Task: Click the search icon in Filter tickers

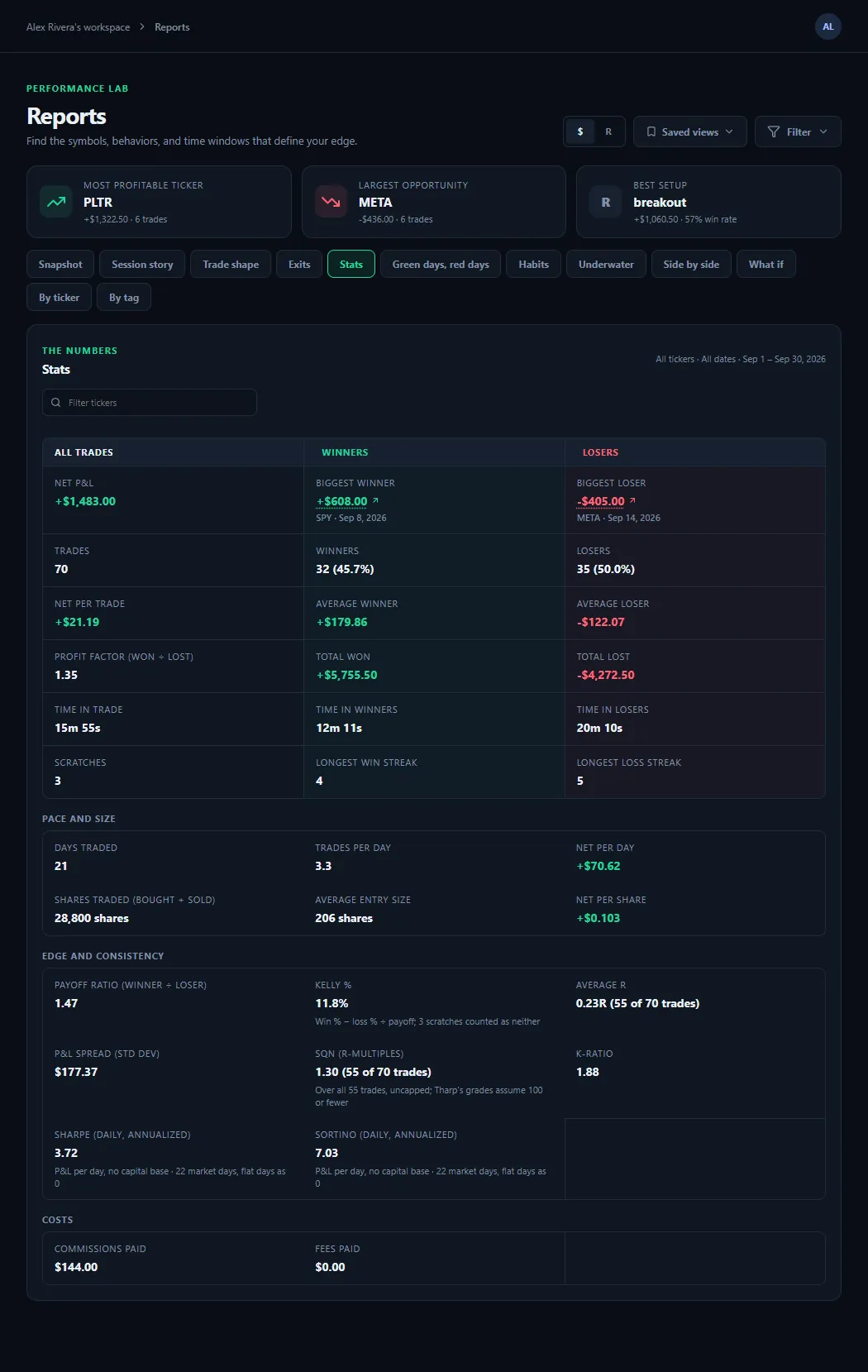Action: tap(56, 403)
